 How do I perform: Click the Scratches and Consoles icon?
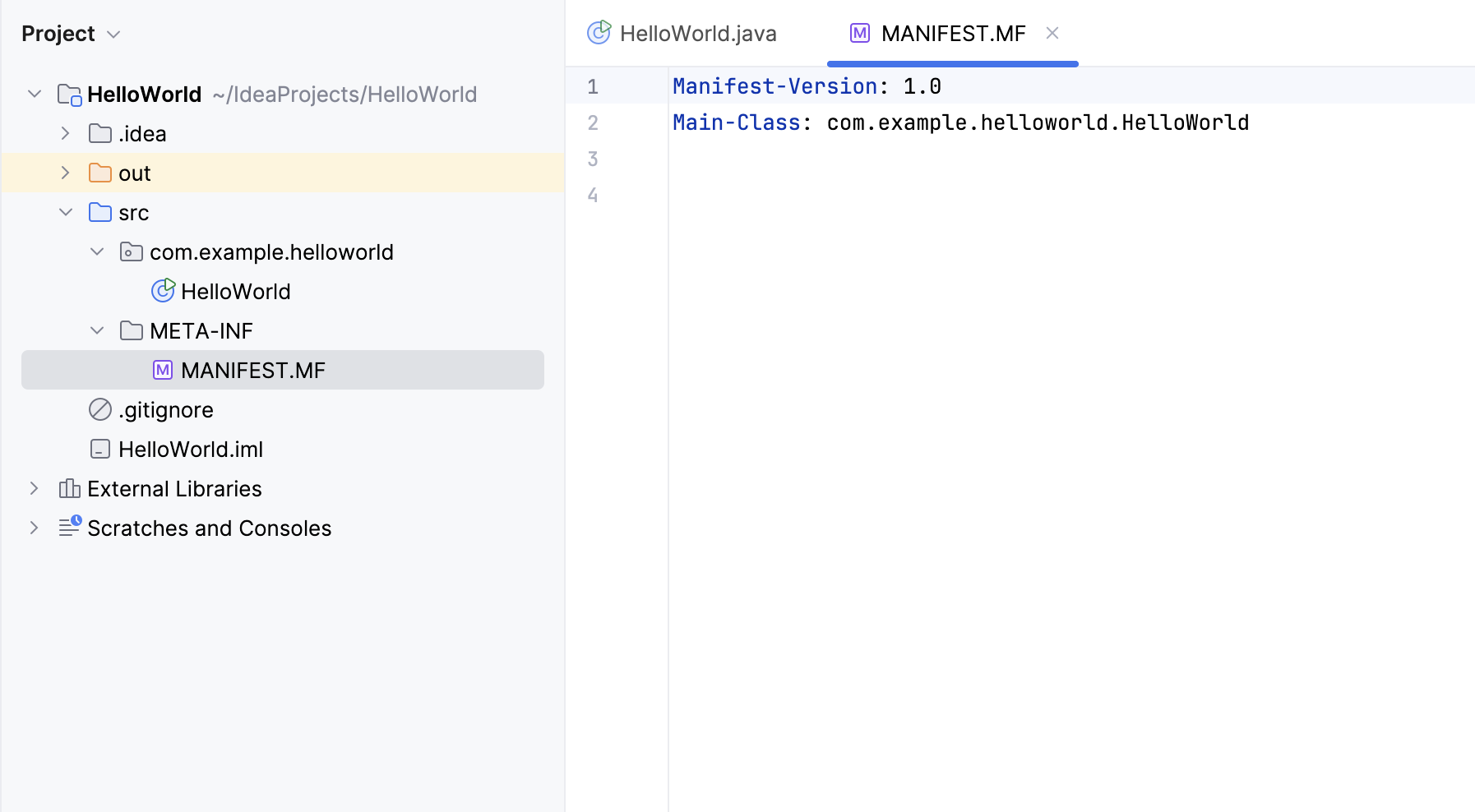point(68,528)
